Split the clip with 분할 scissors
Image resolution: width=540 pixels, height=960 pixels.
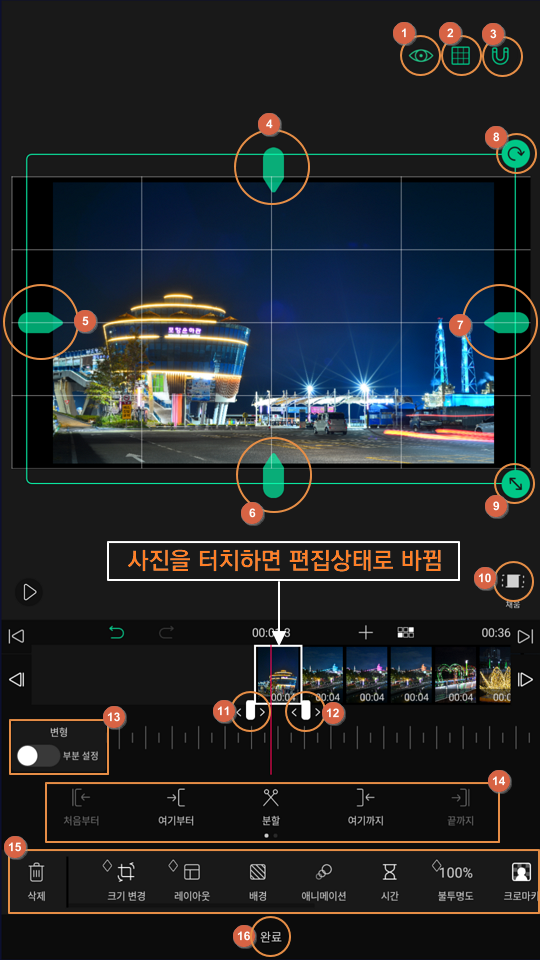pos(271,808)
